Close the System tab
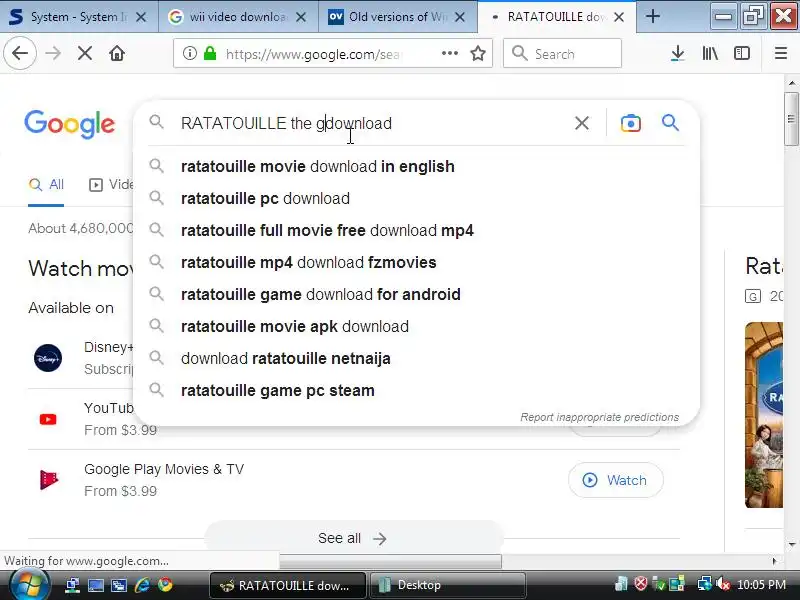 (141, 17)
